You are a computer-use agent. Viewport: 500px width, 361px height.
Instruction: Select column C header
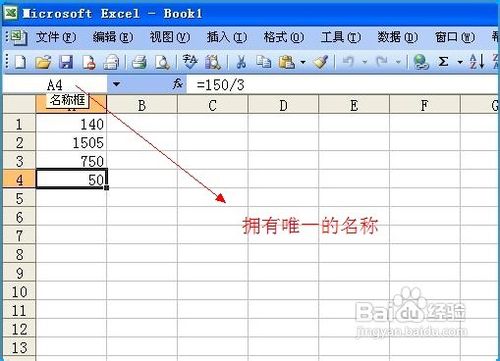pyautogui.click(x=213, y=105)
